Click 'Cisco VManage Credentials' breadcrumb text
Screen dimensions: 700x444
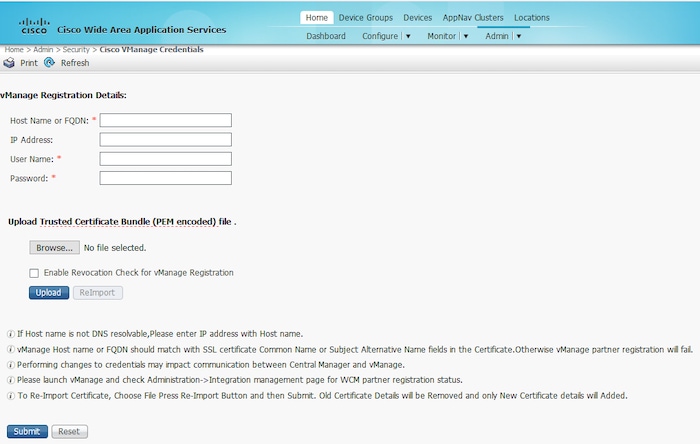[151, 50]
